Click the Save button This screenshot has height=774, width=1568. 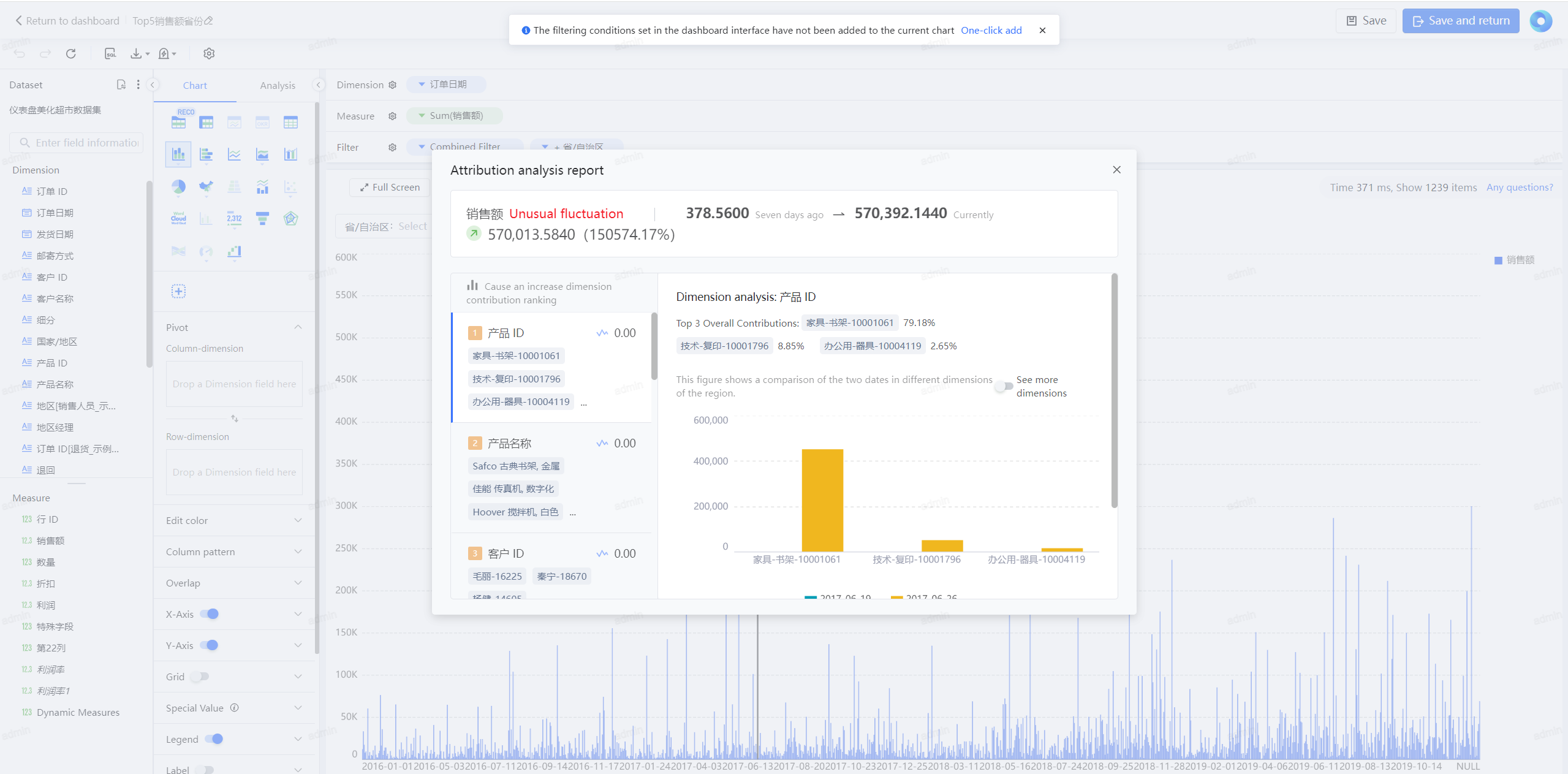pos(1366,21)
